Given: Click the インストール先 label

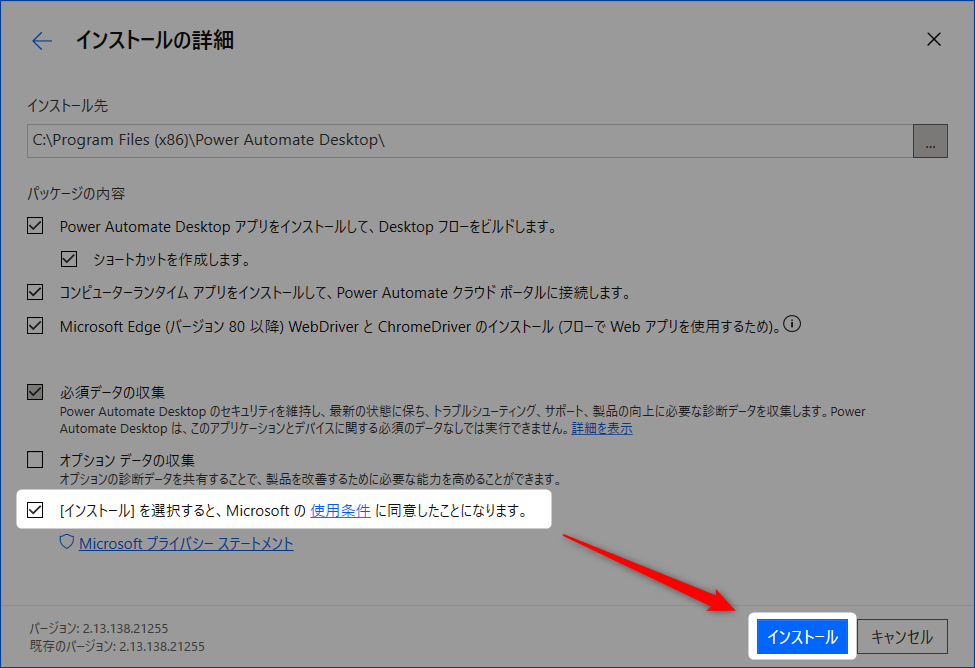Looking at the screenshot, I should tap(67, 106).
